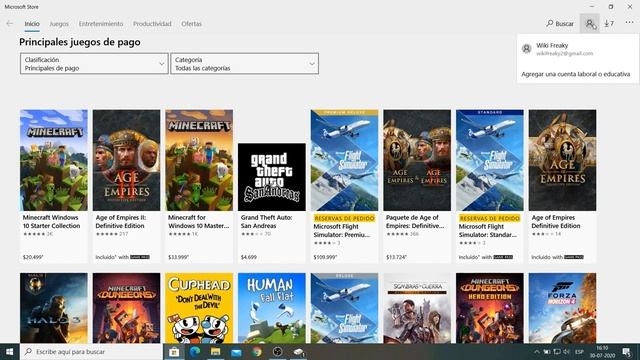Screen dimensions: 640x360
Task: Launch Google Chrome from taskbar
Action: click(x=257, y=351)
